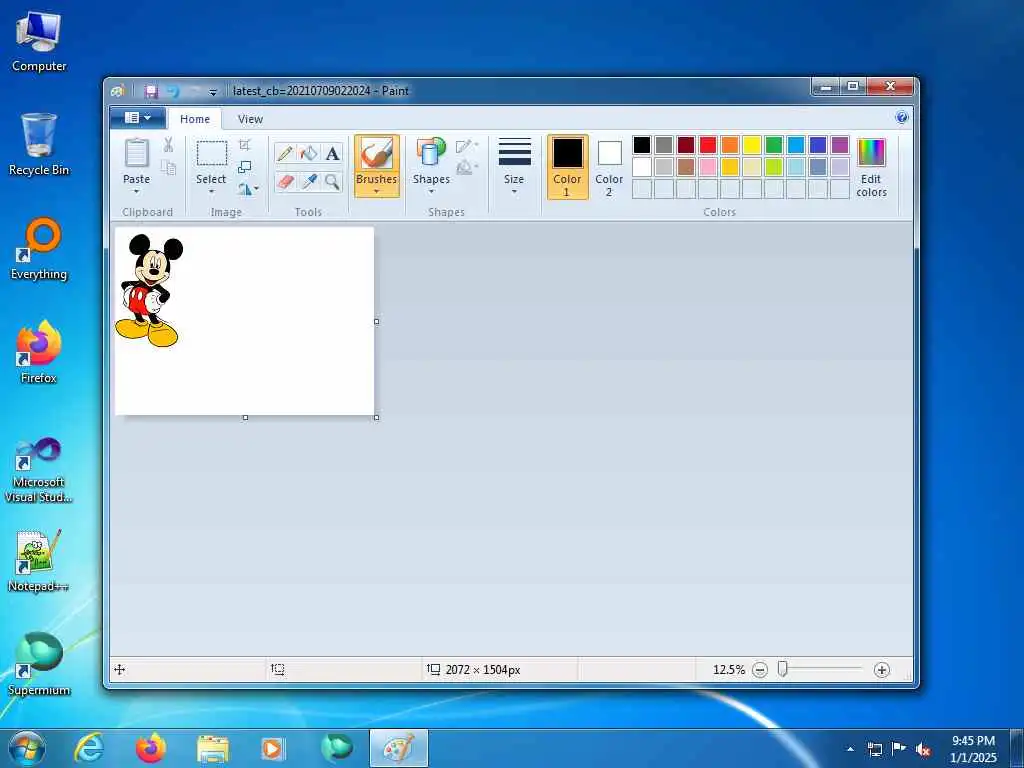
Task: Pick the yellow color swatch
Action: pos(752,144)
